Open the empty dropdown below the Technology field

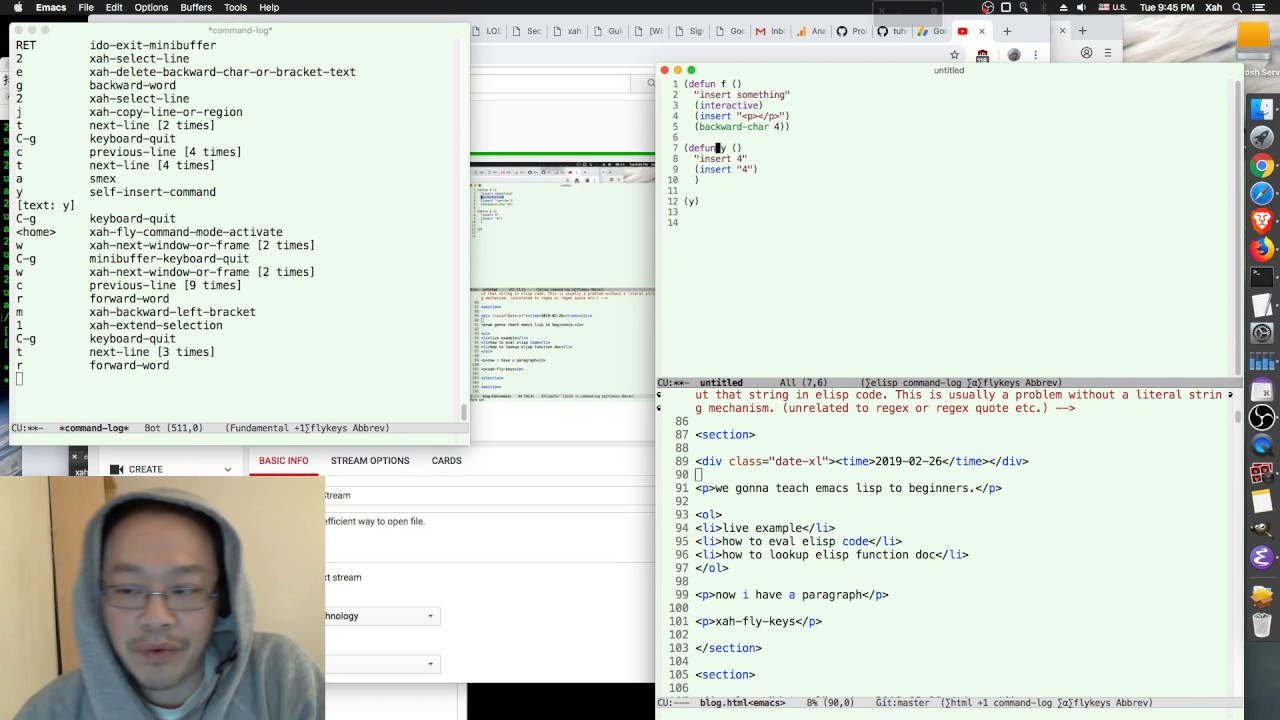pos(382,664)
